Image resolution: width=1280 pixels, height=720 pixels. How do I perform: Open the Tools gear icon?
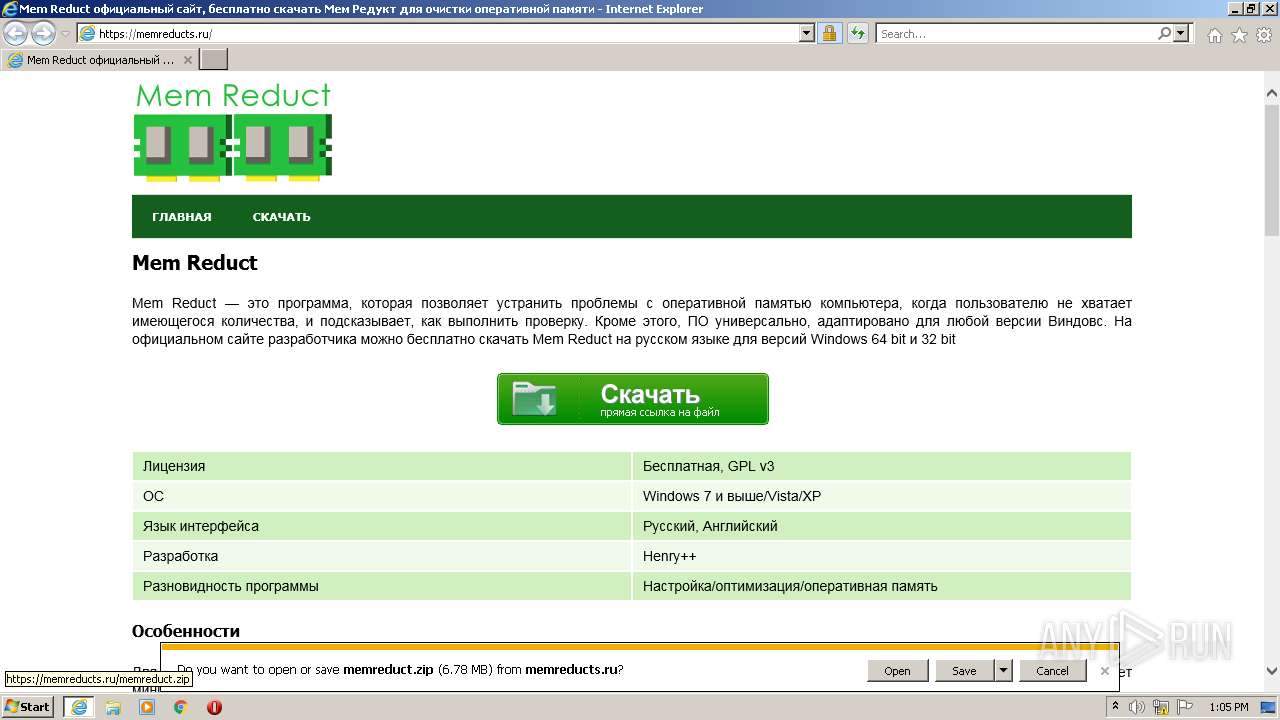tap(1264, 35)
